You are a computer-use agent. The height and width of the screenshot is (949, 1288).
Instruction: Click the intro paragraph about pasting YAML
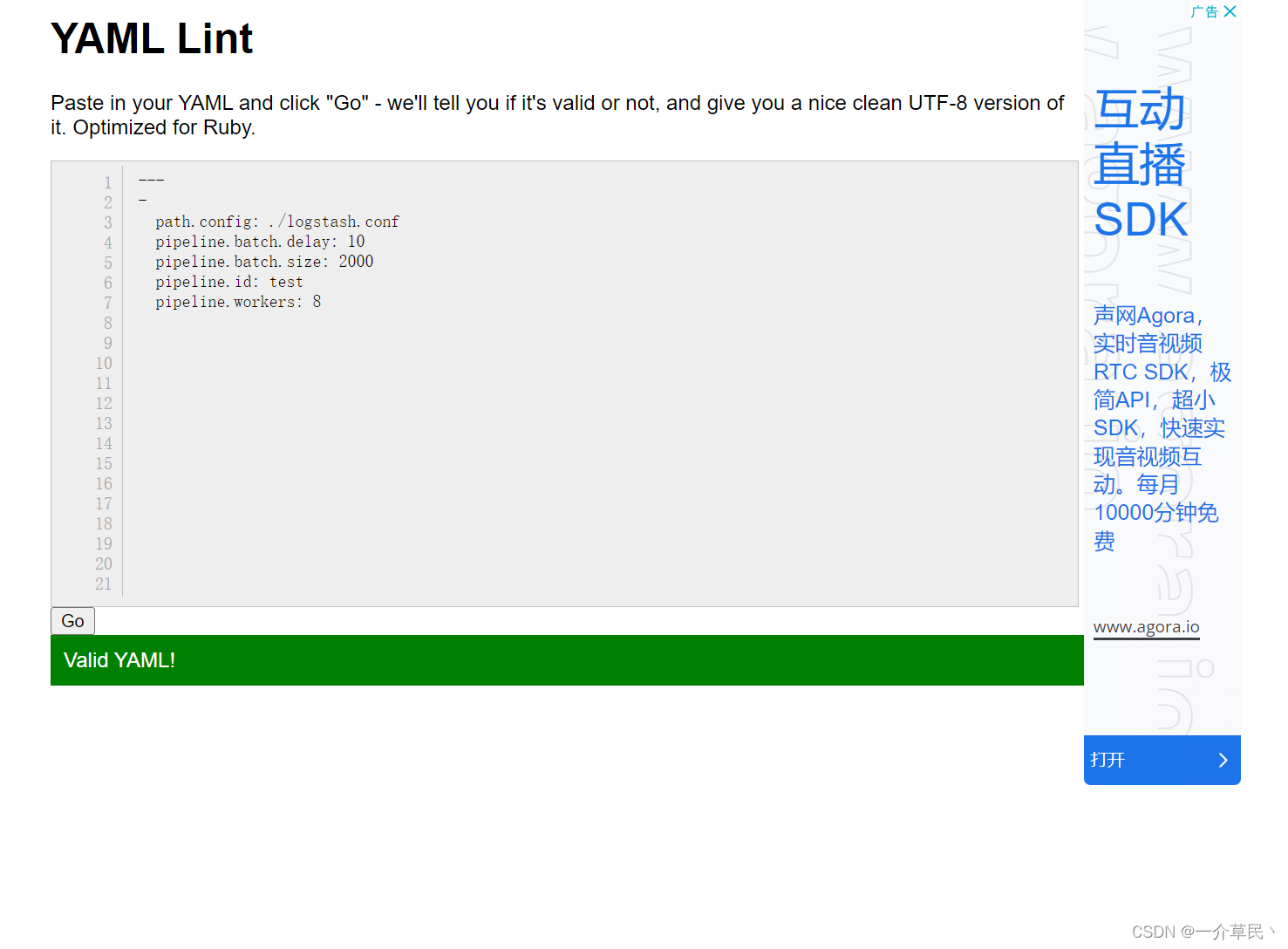point(557,115)
